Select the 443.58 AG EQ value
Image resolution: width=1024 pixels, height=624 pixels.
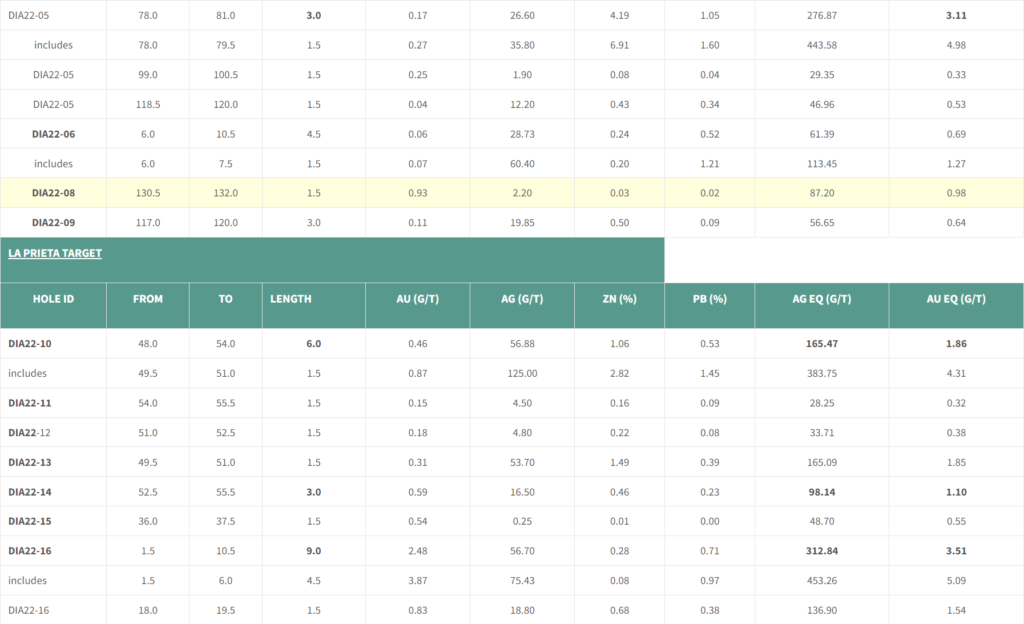click(821, 45)
